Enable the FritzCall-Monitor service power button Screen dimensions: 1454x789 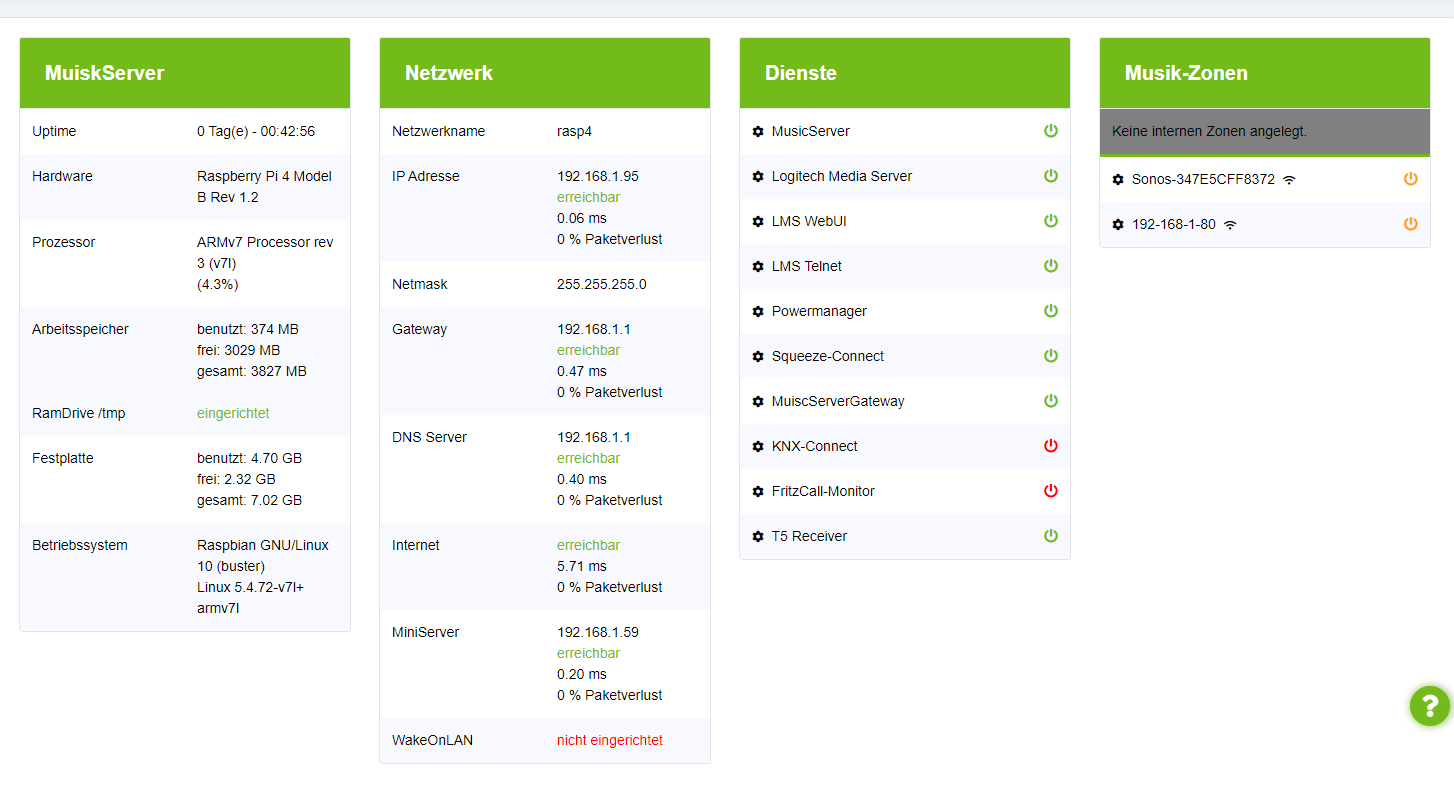coord(1051,491)
